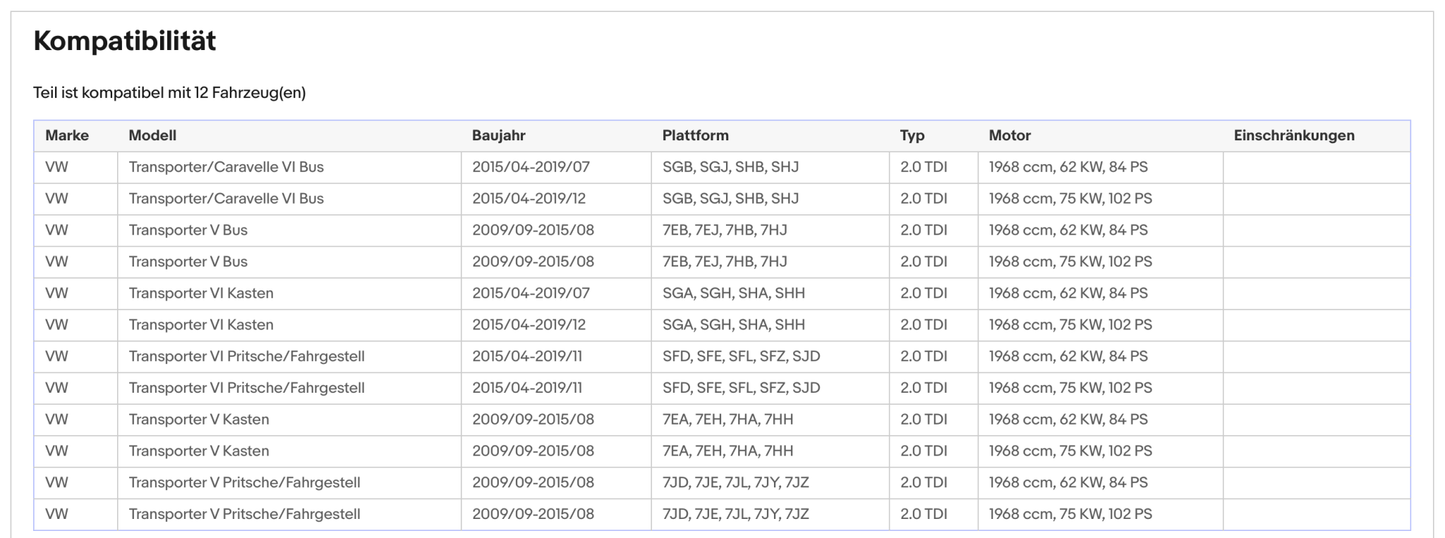This screenshot has height=538, width=1445.
Task: Click the 'Teil ist kompatibel mit 12 Fahrzeug(en)' text
Action: click(x=169, y=93)
